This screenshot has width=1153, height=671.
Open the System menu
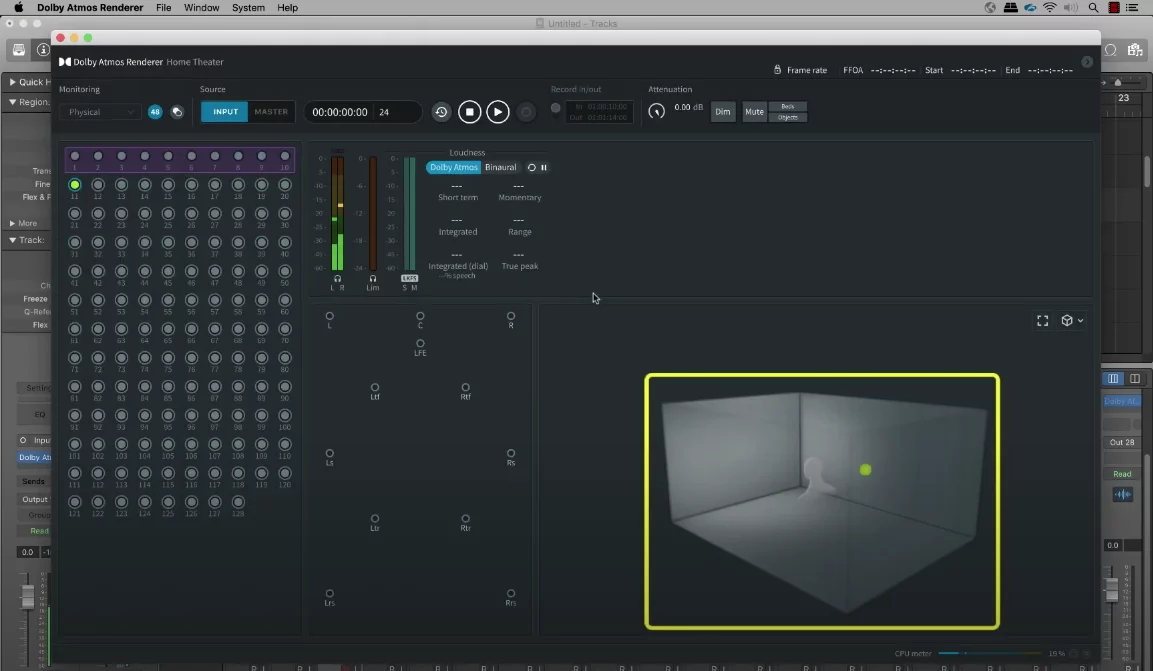tap(248, 8)
